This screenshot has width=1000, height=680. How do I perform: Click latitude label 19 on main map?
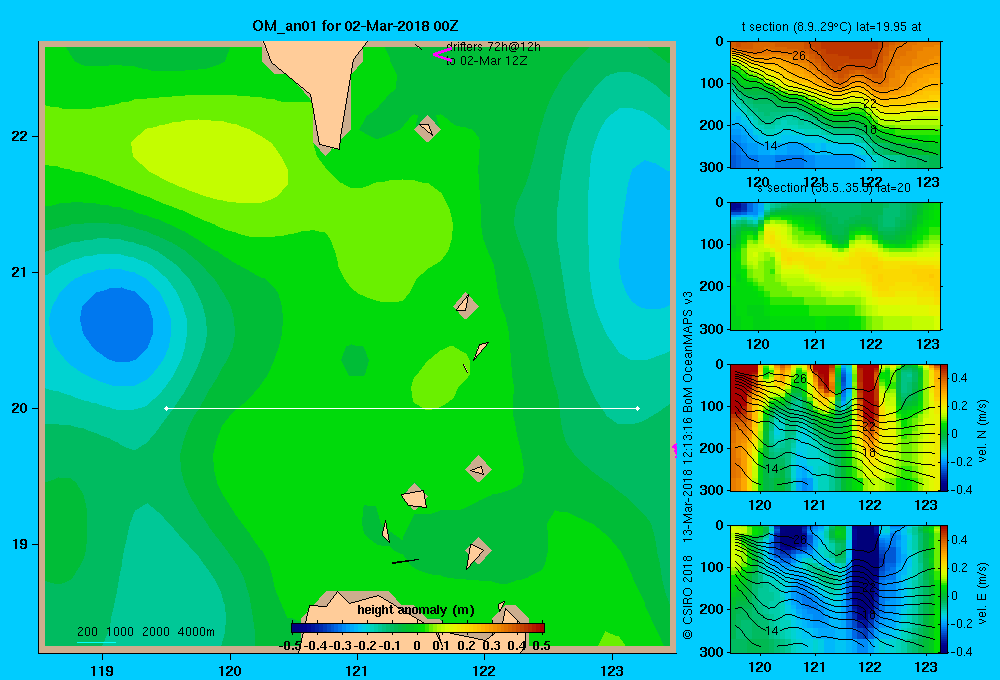(20, 544)
